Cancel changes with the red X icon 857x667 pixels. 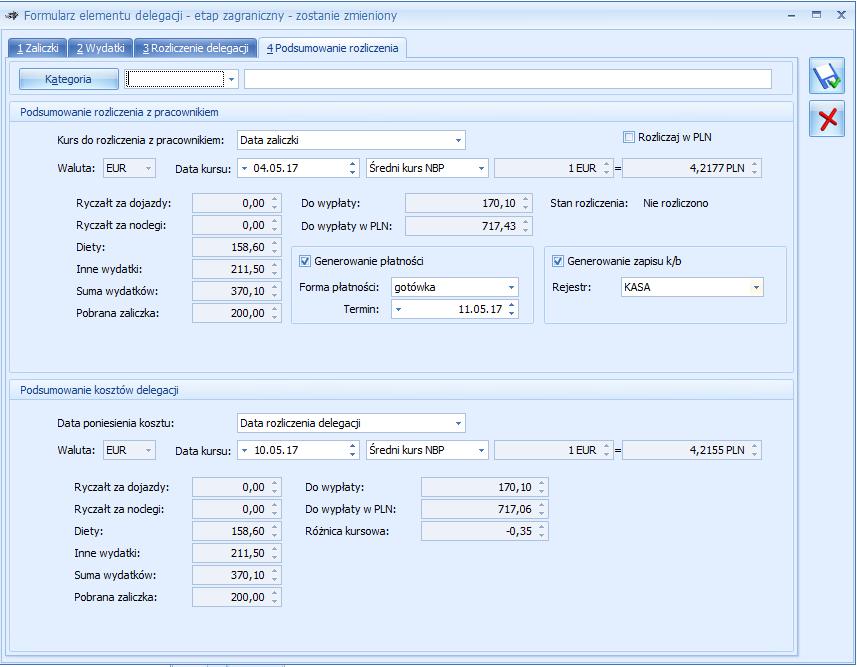[x=827, y=119]
